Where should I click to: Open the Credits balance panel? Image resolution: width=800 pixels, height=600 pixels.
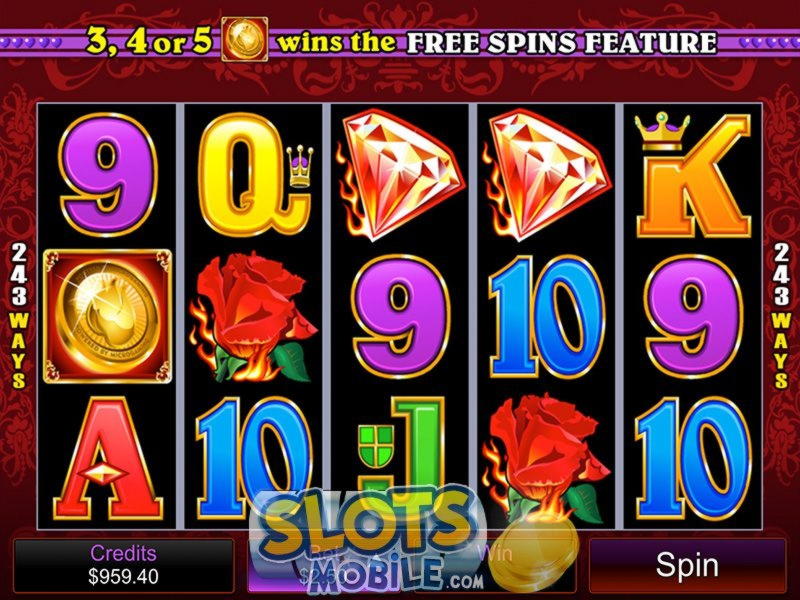pos(123,566)
